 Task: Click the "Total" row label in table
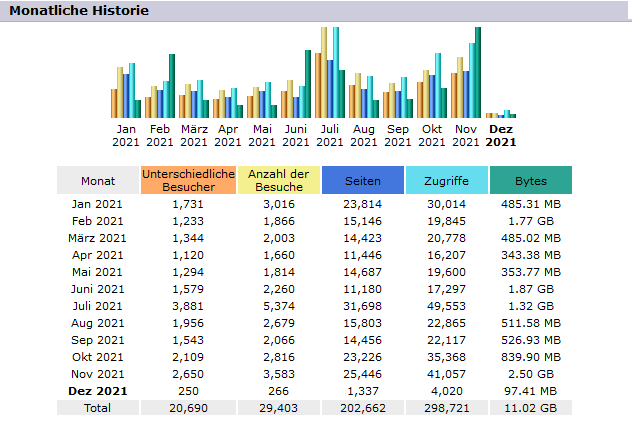pyautogui.click(x=98, y=408)
